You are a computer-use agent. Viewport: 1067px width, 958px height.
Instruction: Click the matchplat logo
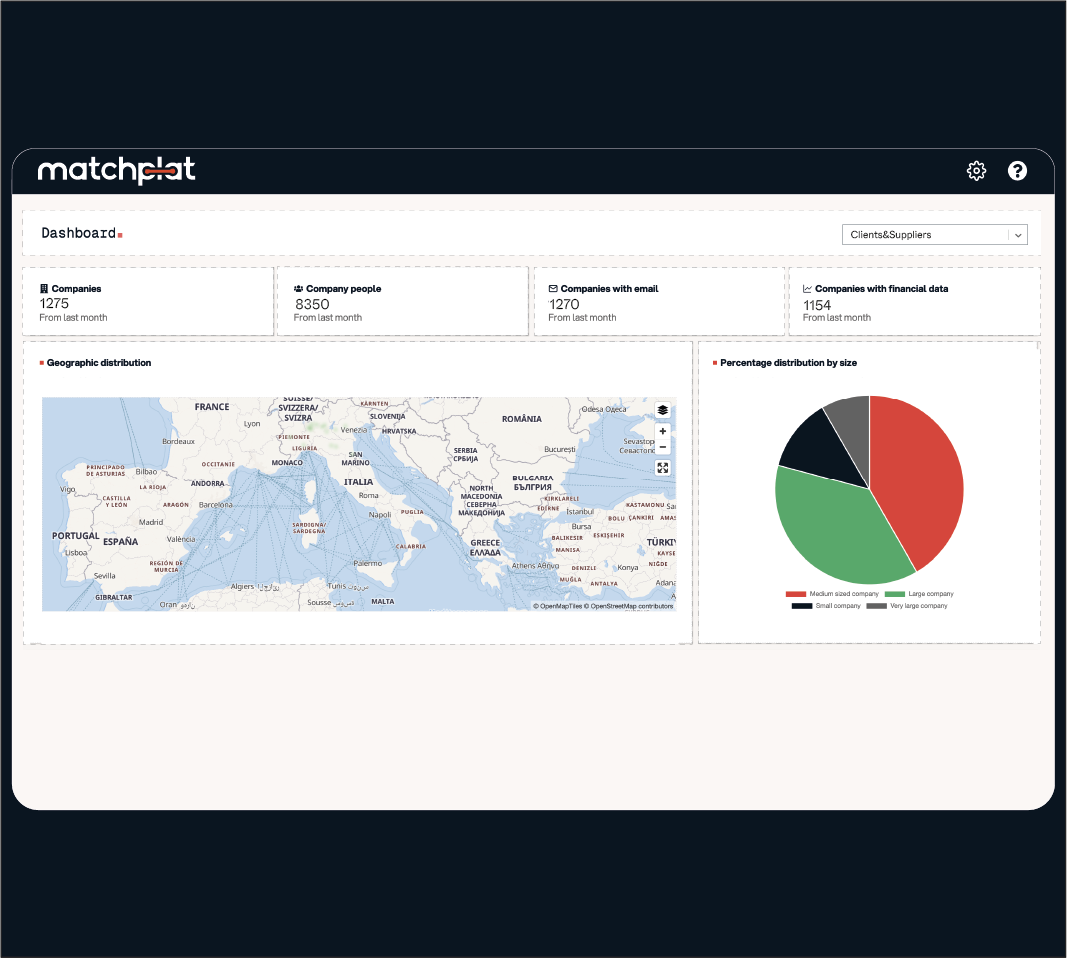[x=116, y=171]
